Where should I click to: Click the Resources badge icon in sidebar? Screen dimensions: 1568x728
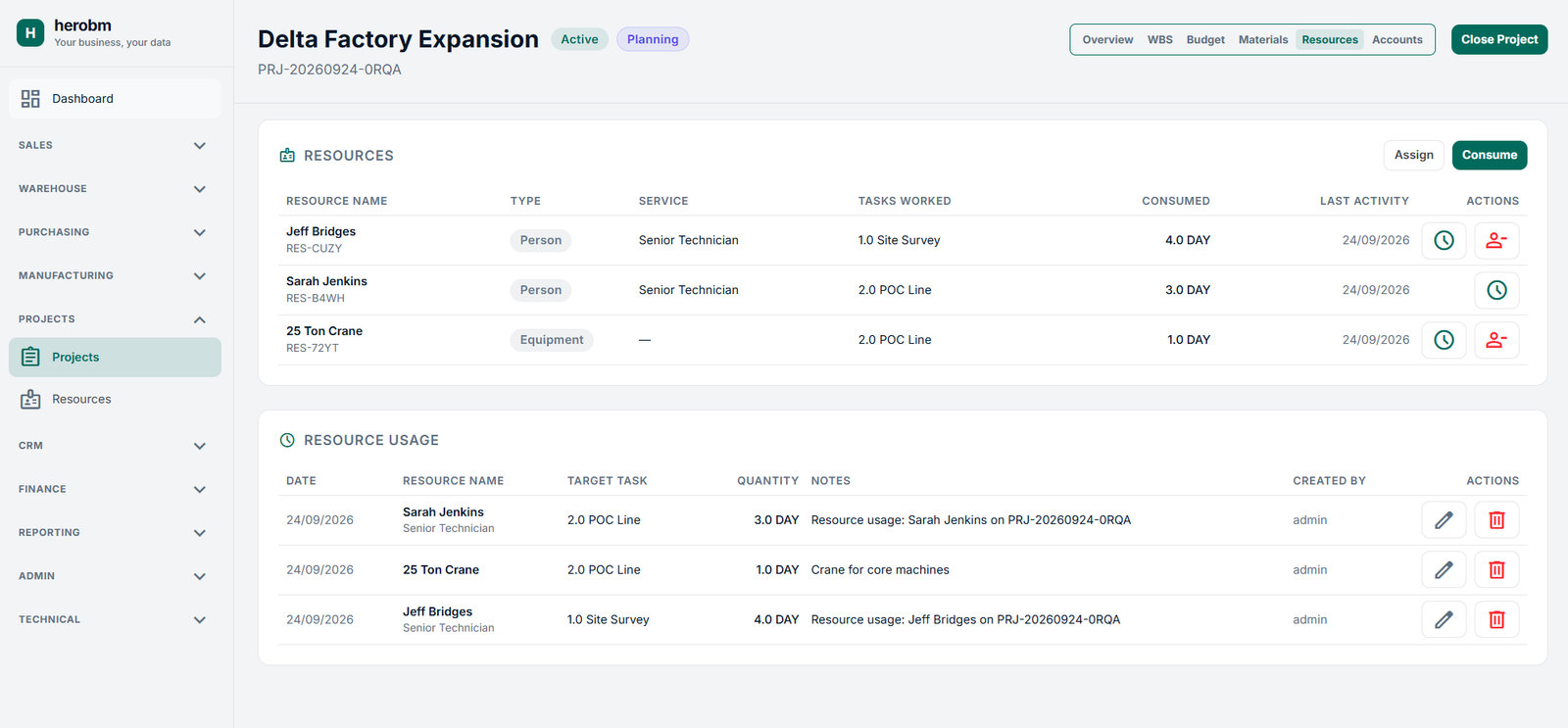(x=30, y=399)
